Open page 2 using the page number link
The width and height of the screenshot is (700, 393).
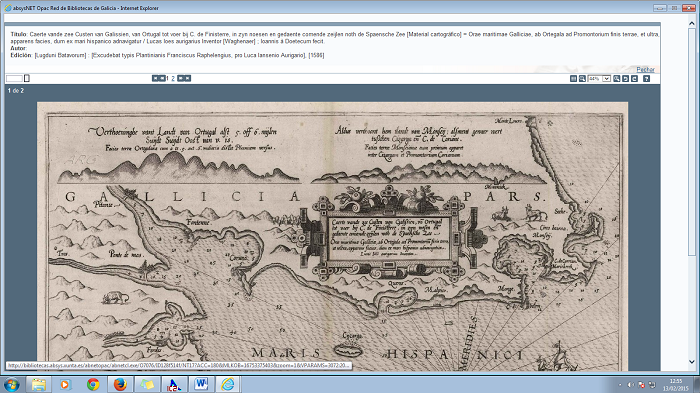point(173,78)
